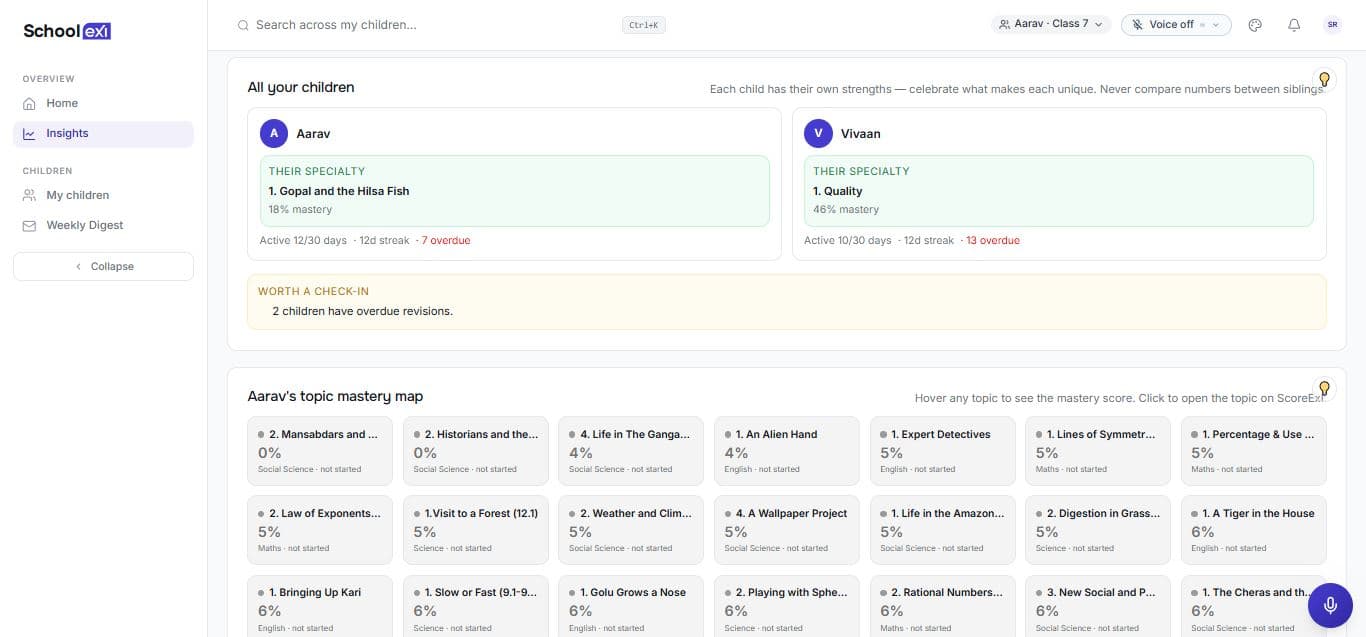Click the All your children heading

click(301, 88)
